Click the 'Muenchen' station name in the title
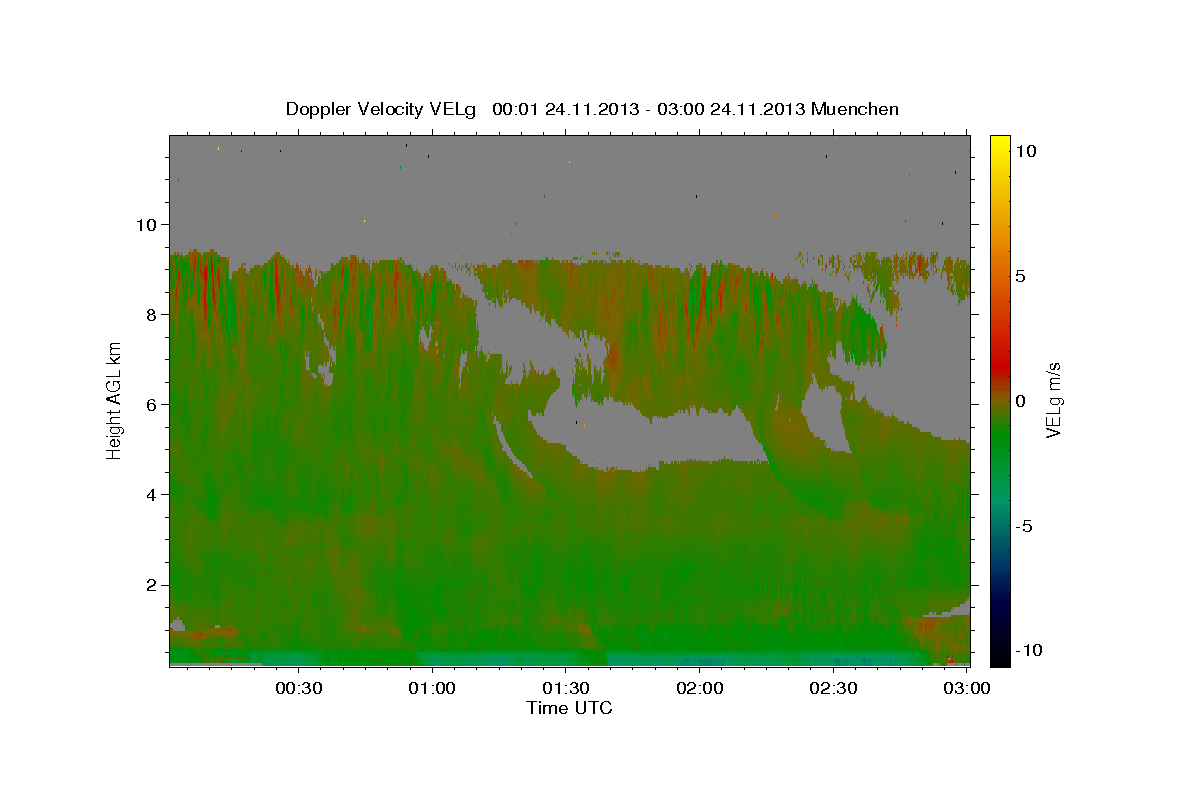This screenshot has width=1200, height=800. pos(855,109)
